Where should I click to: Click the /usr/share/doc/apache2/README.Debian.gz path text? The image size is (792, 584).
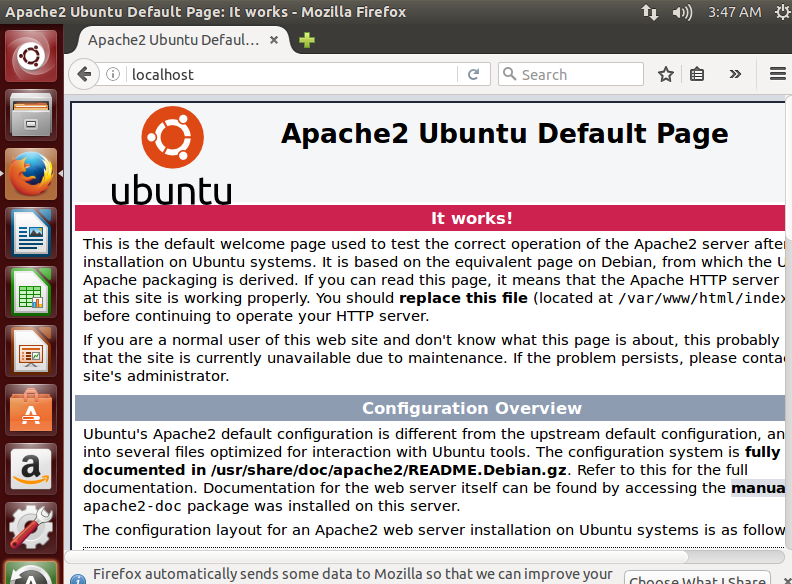pyautogui.click(x=388, y=470)
